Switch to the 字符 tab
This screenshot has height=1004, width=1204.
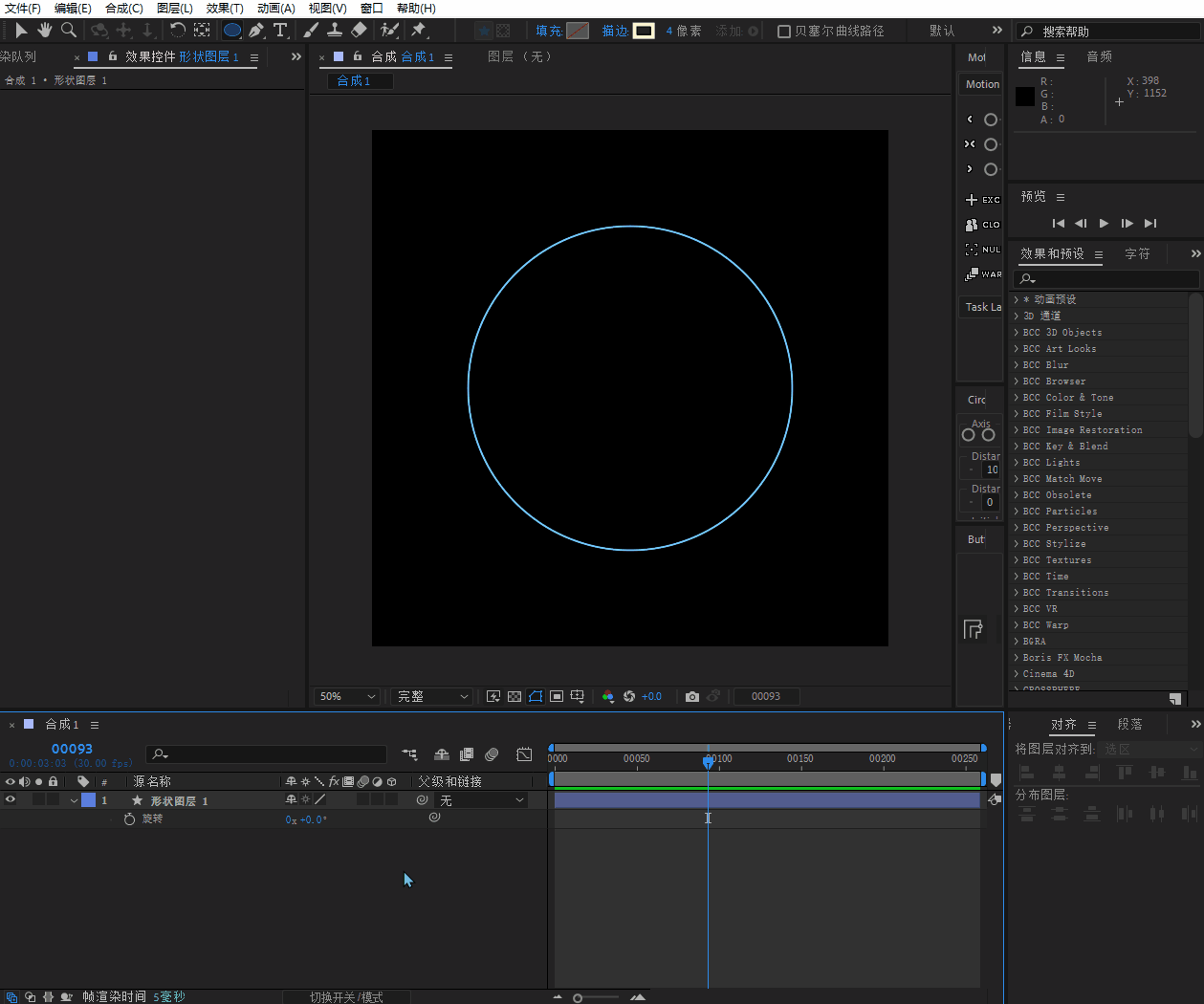(x=1137, y=253)
